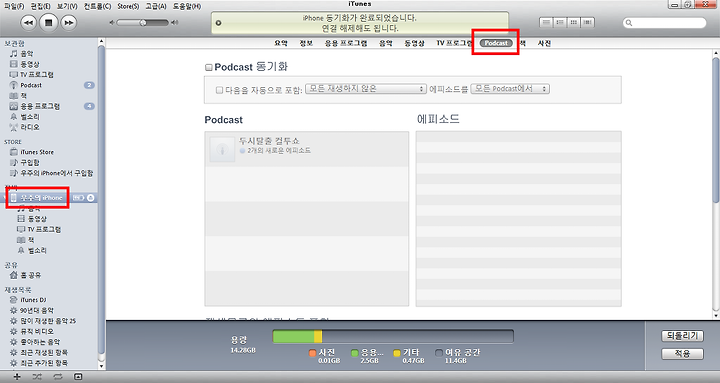Screen dimensions: 720x383
Task: Open the 정보 device tab
Action: 306,43
